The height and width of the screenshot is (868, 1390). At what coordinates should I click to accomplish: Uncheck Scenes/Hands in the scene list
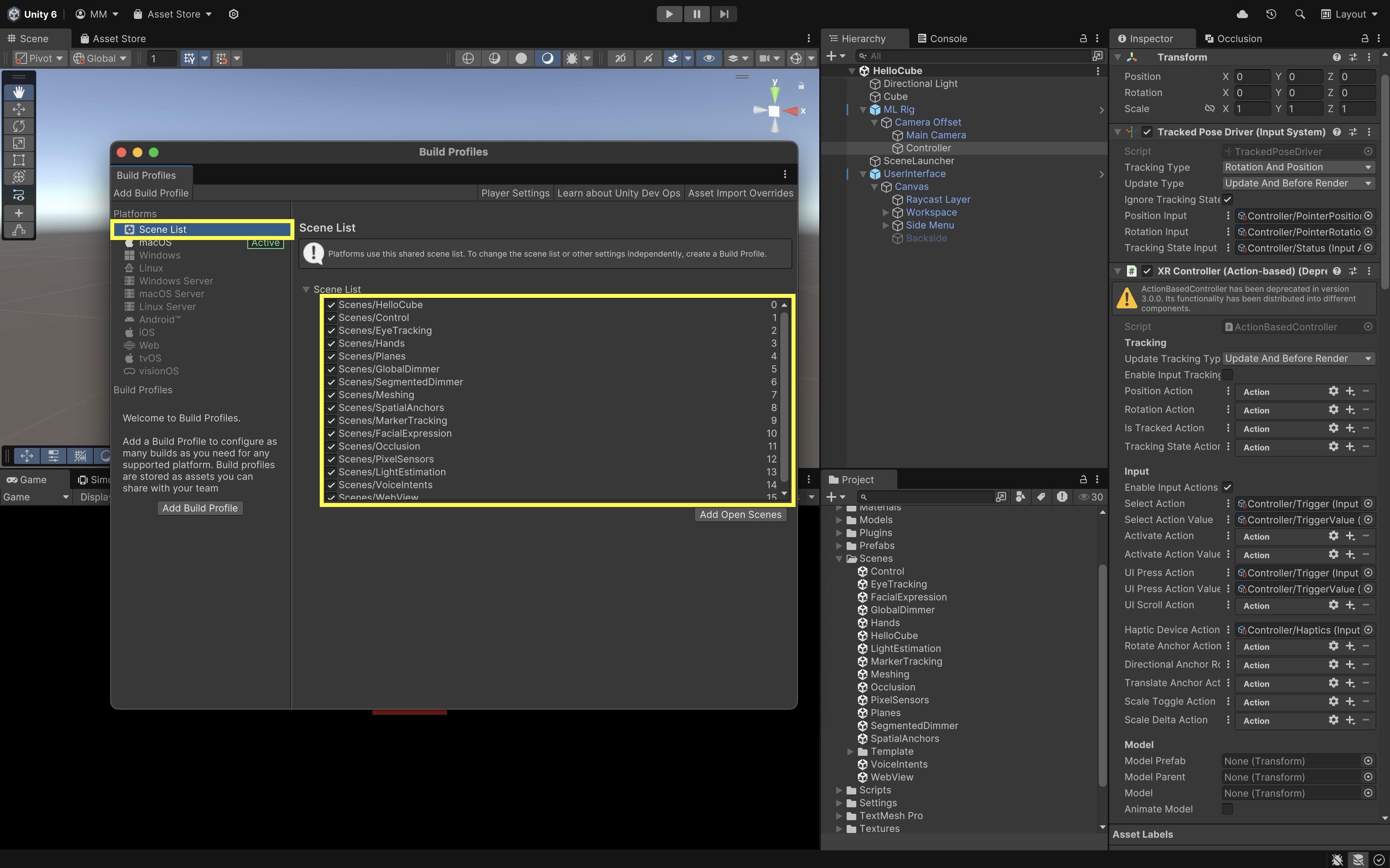tap(331, 344)
